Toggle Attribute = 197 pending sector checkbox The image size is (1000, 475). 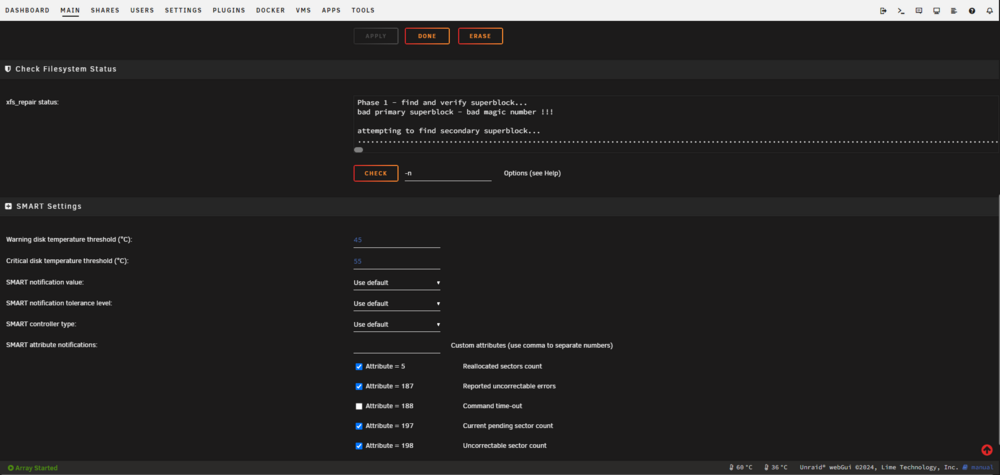click(359, 426)
